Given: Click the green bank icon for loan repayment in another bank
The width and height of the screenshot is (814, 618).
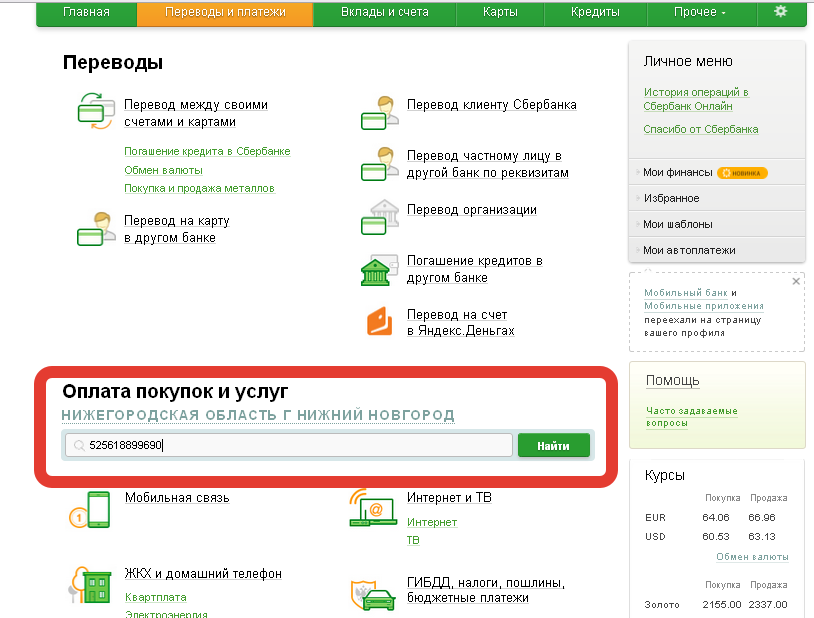Looking at the screenshot, I should tap(379, 270).
